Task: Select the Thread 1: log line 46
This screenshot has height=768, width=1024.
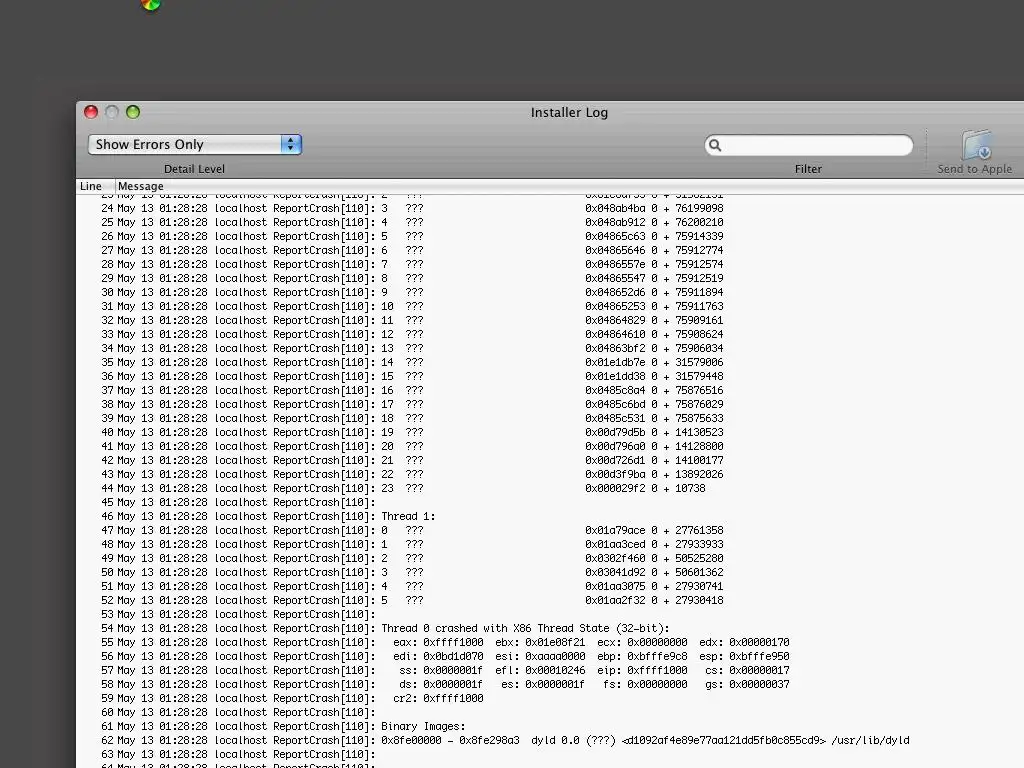Action: tap(550, 517)
